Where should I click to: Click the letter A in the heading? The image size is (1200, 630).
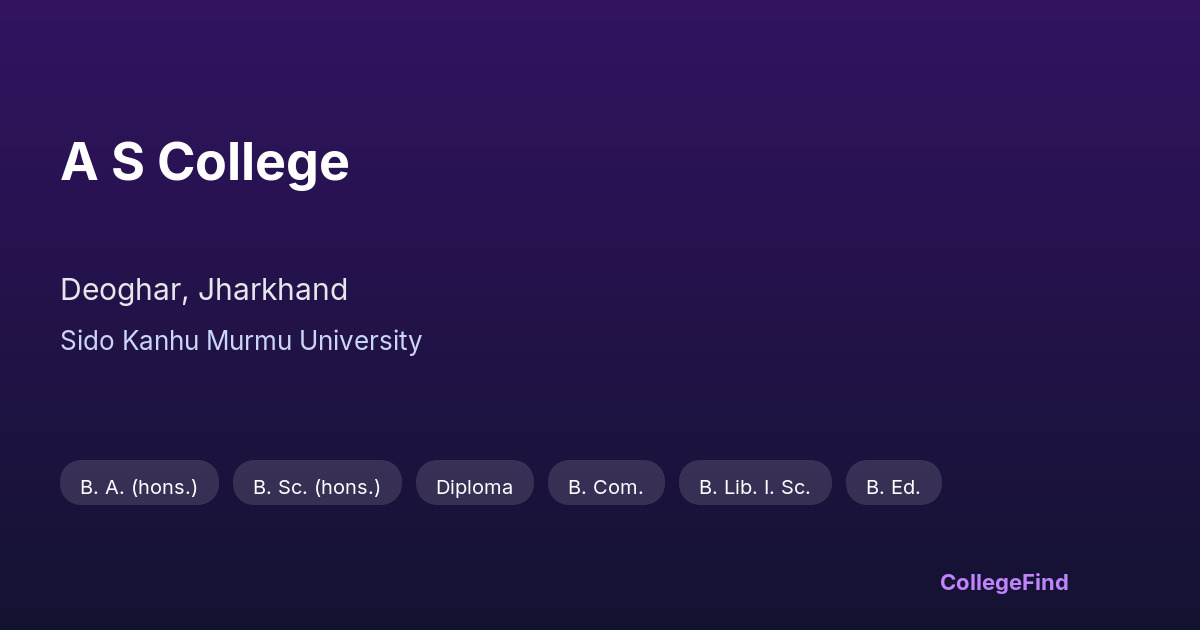[x=79, y=162]
